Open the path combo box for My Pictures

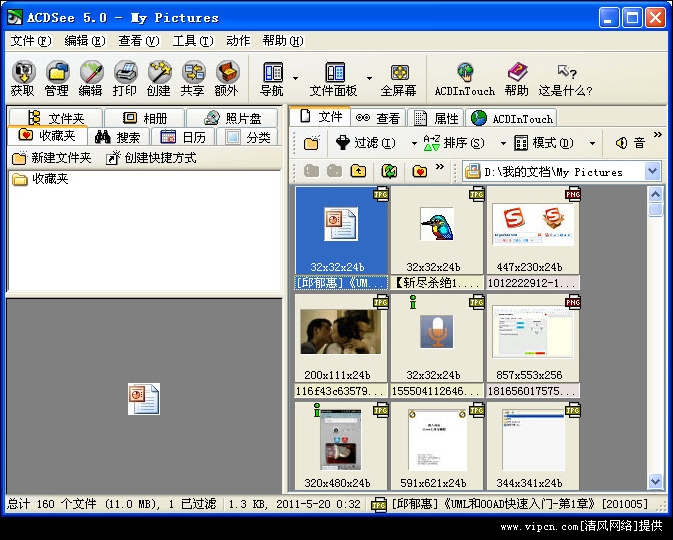(x=652, y=171)
